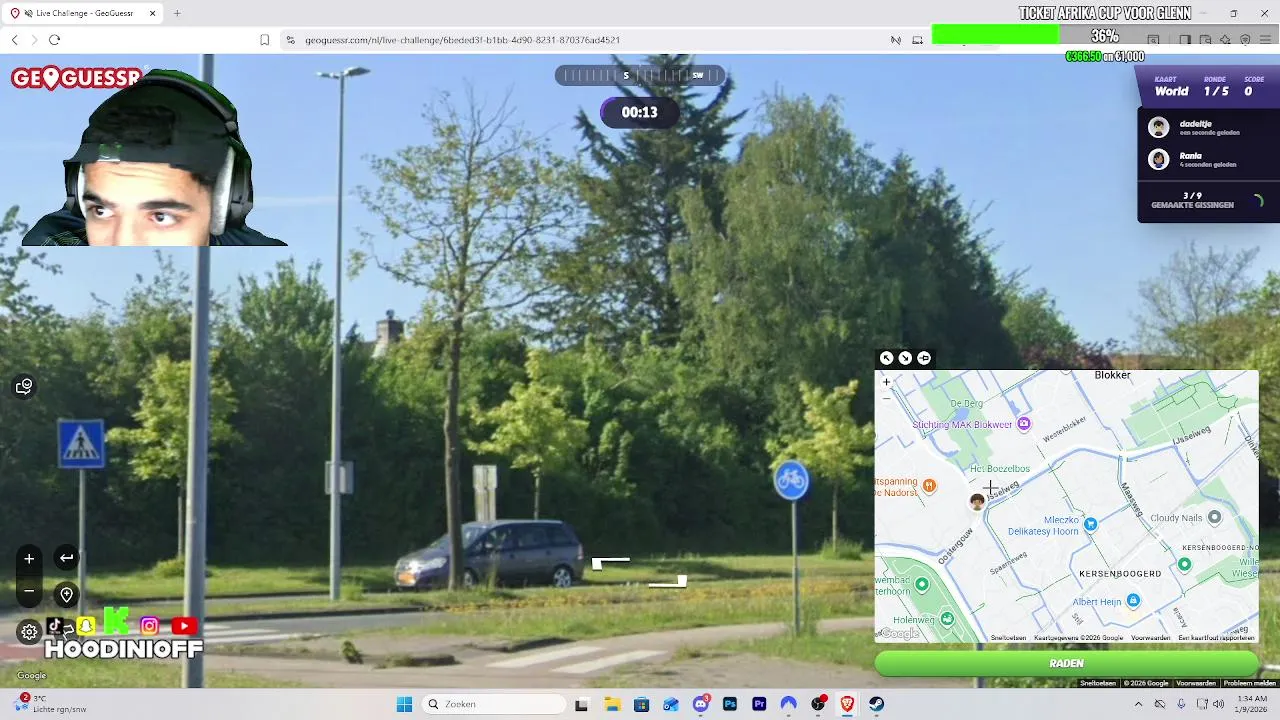This screenshot has height=720, width=1280.
Task: Open File Explorer from the taskbar
Action: (611, 704)
